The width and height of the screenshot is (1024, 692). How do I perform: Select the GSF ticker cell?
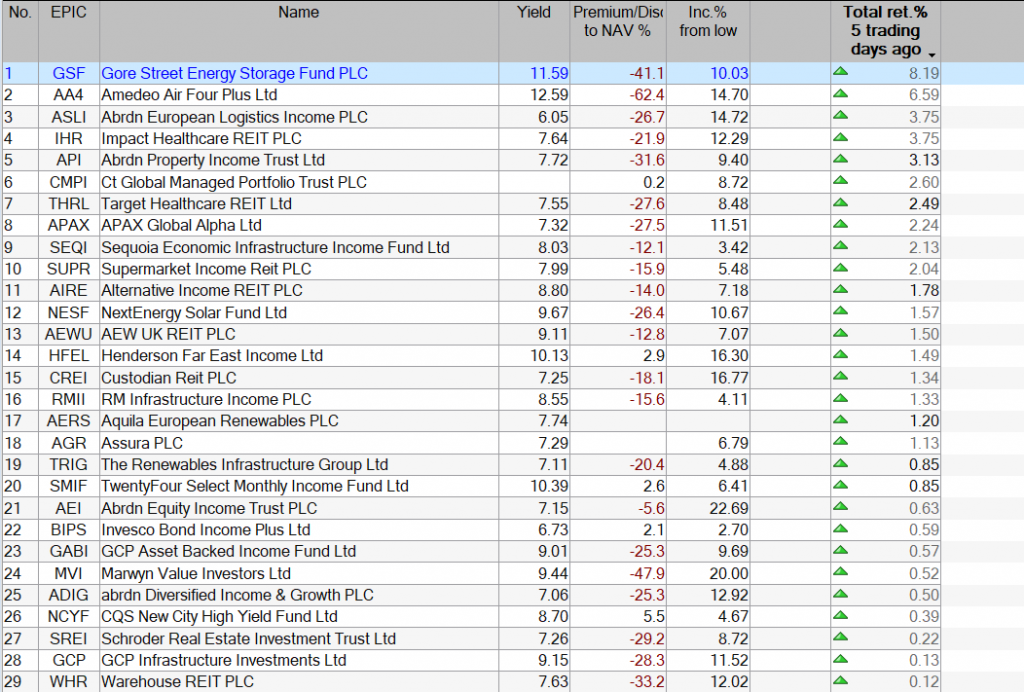coord(69,73)
